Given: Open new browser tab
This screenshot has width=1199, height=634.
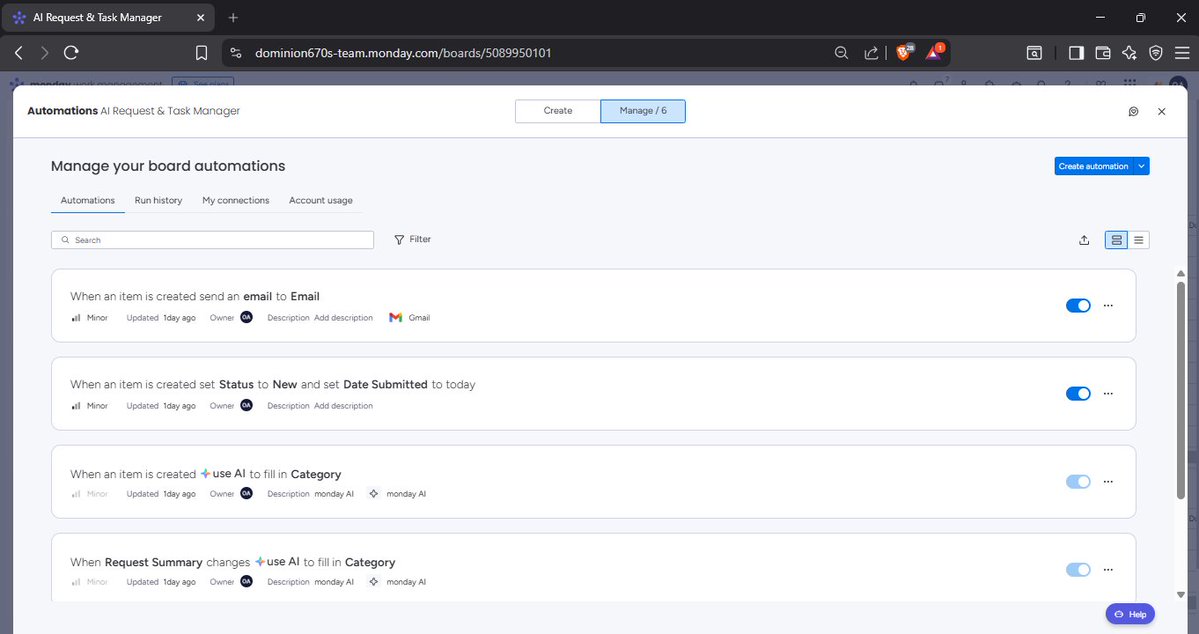Looking at the screenshot, I should 233,17.
